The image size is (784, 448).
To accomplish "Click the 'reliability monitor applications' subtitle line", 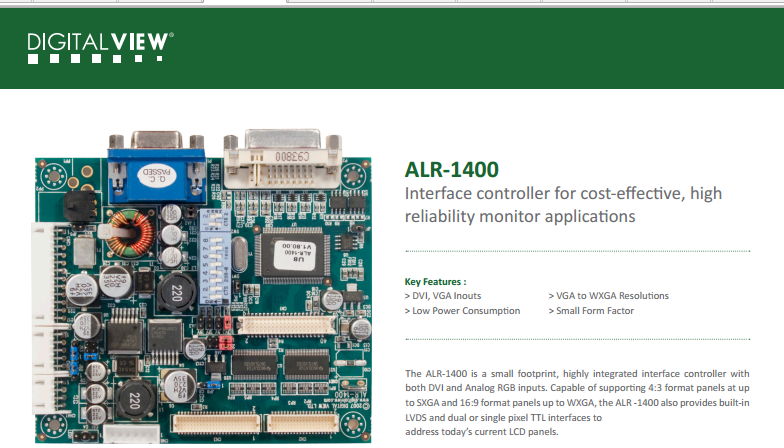I will point(520,216).
